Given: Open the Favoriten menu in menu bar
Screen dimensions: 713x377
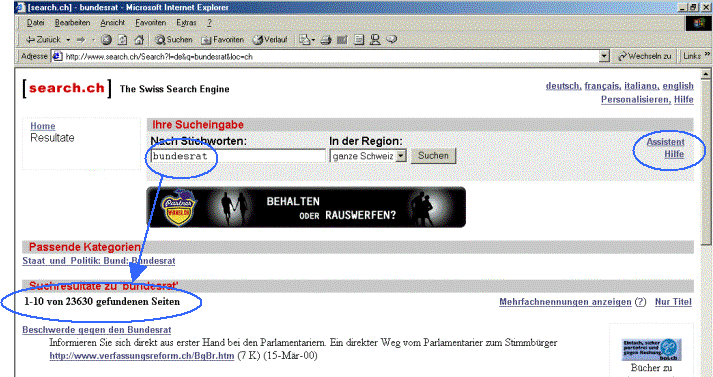Looking at the screenshot, I should pyautogui.click(x=151, y=23).
